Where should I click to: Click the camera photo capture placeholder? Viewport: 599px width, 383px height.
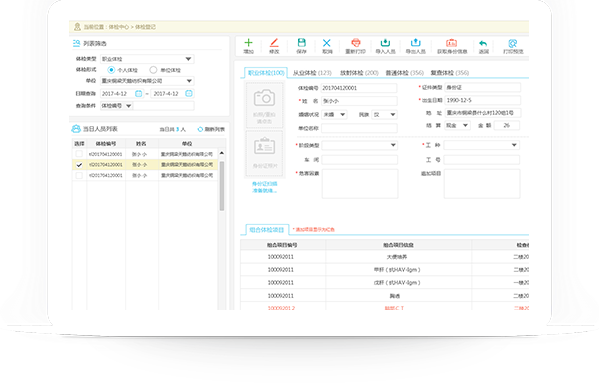pos(264,105)
